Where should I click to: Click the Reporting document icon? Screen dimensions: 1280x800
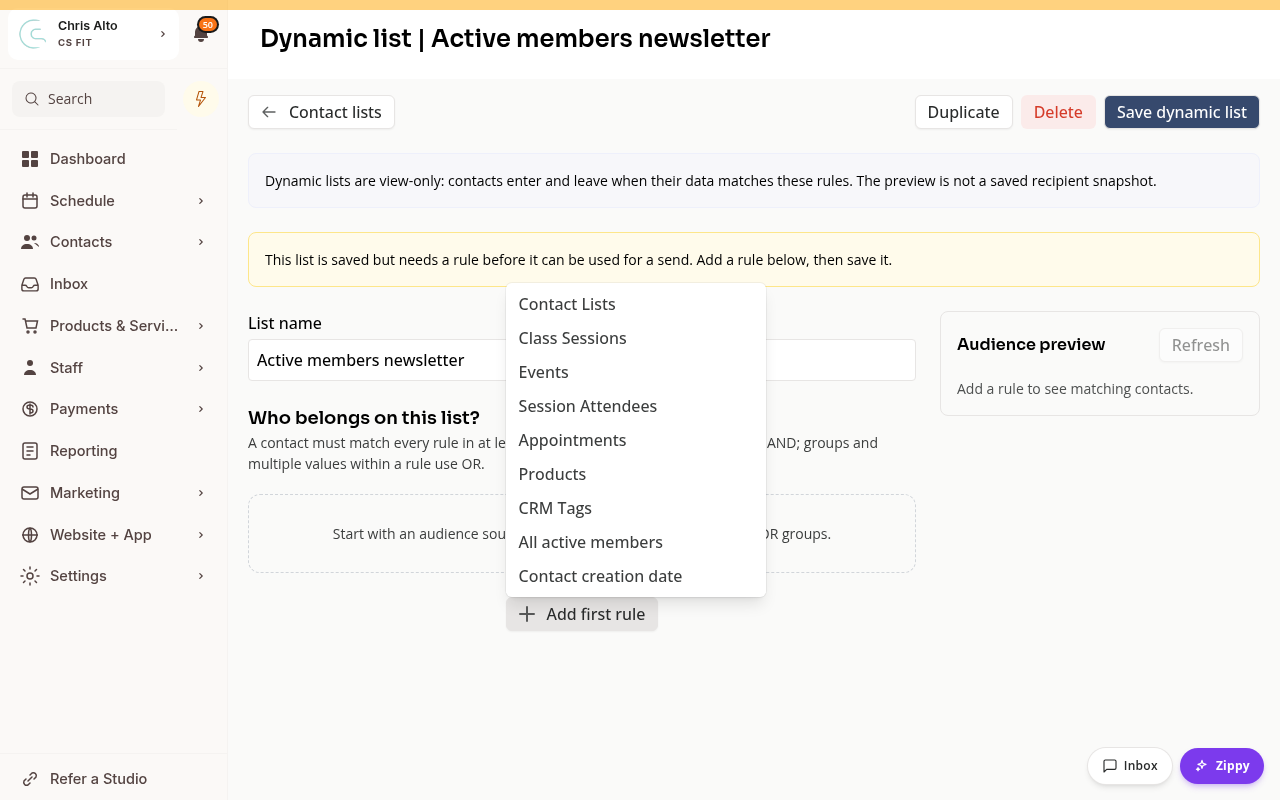pyautogui.click(x=30, y=451)
